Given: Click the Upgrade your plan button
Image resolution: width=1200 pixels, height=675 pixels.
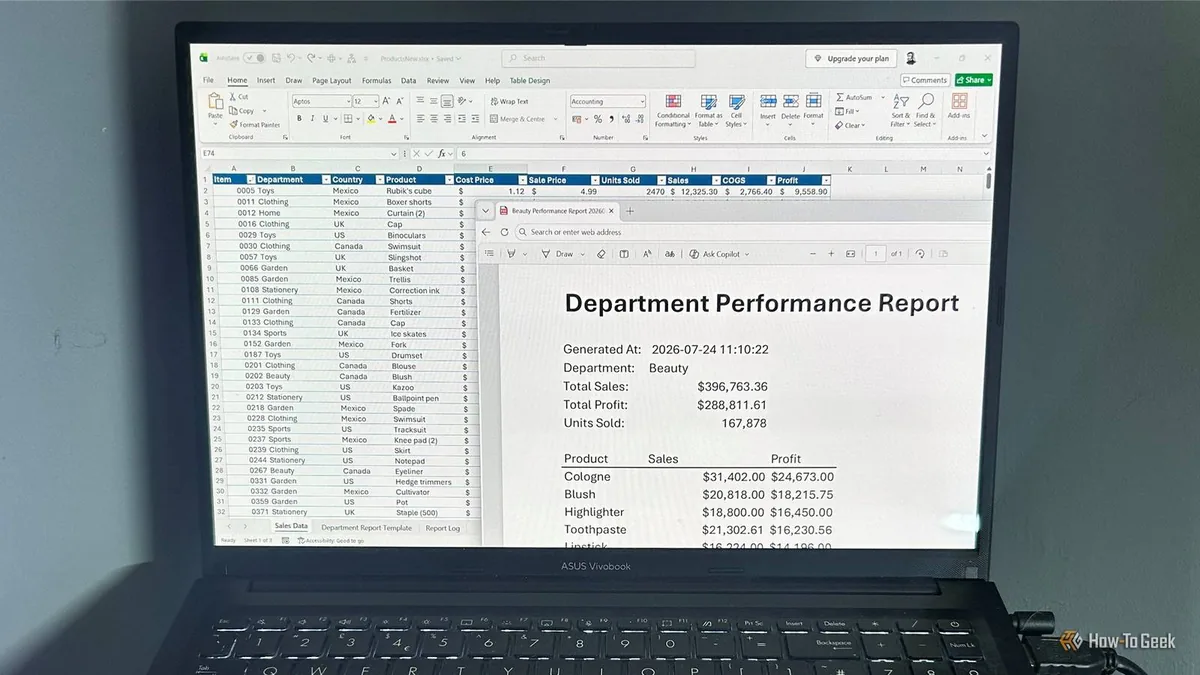Looking at the screenshot, I should coord(852,59).
